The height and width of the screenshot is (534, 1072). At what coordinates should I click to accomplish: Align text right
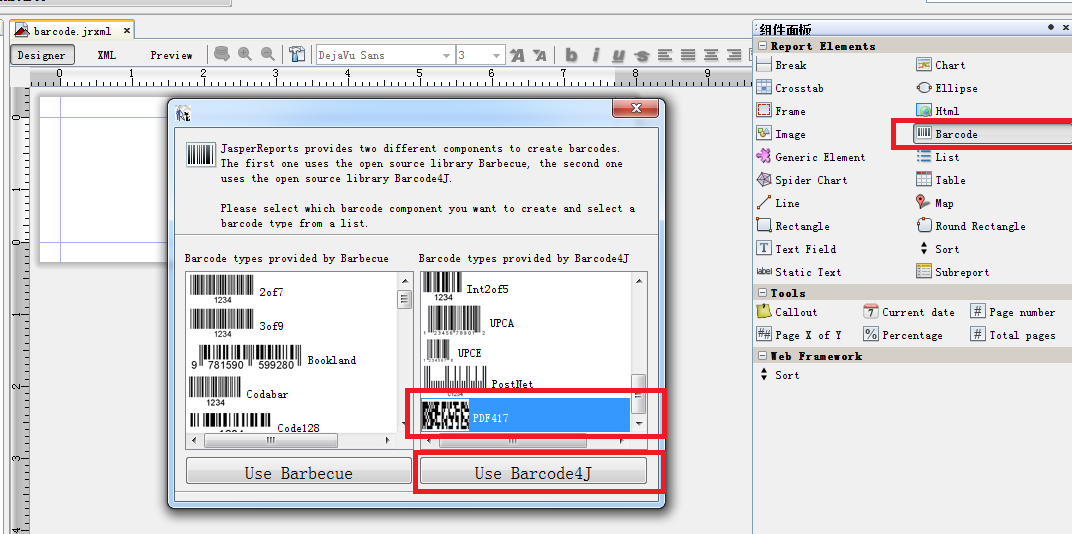pos(734,55)
